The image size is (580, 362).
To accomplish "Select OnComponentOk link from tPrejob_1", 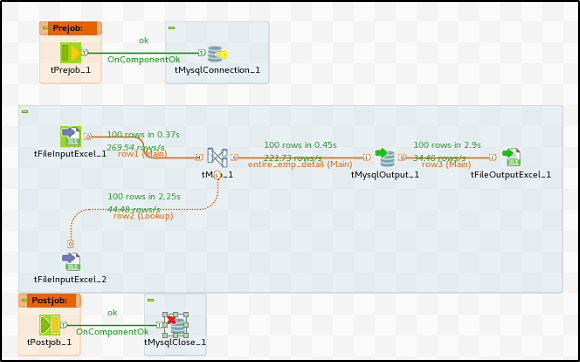I will pos(144,59).
